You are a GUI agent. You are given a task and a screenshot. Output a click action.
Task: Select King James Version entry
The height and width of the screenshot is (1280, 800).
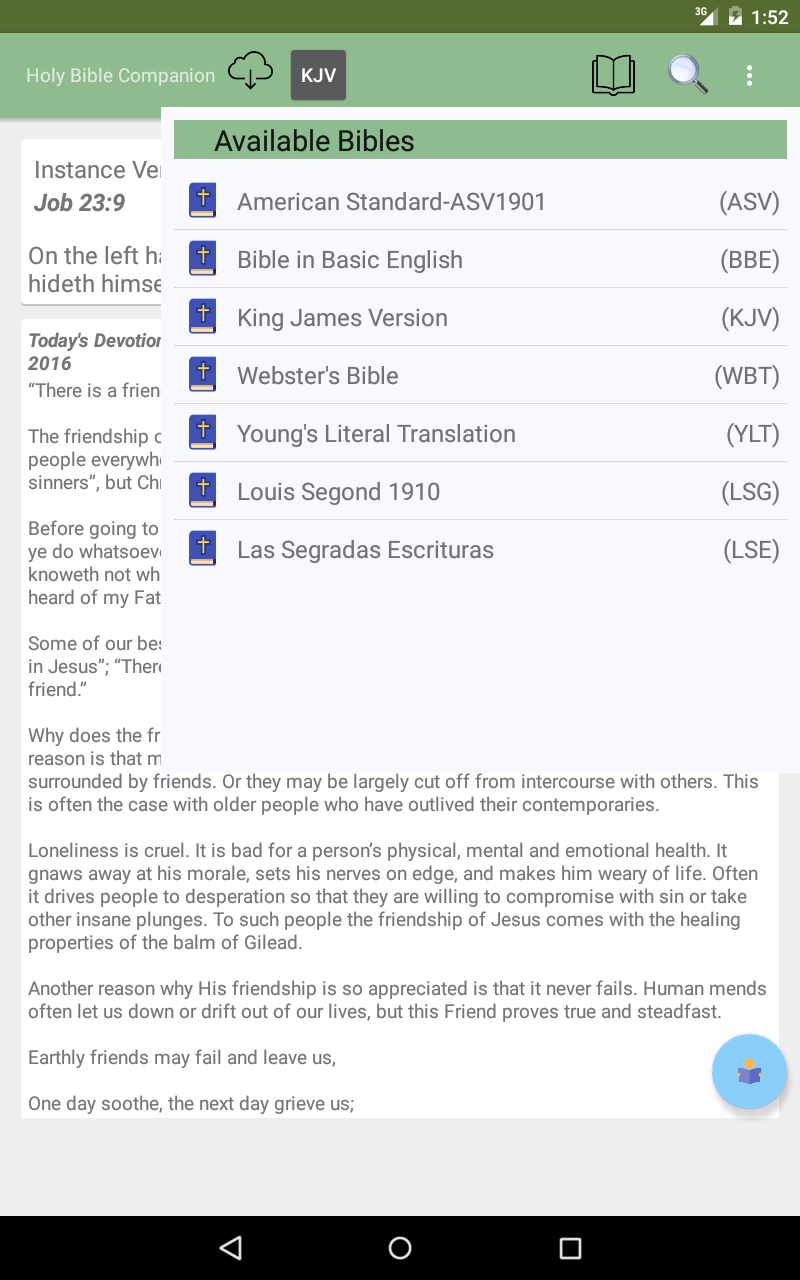tap(480, 317)
